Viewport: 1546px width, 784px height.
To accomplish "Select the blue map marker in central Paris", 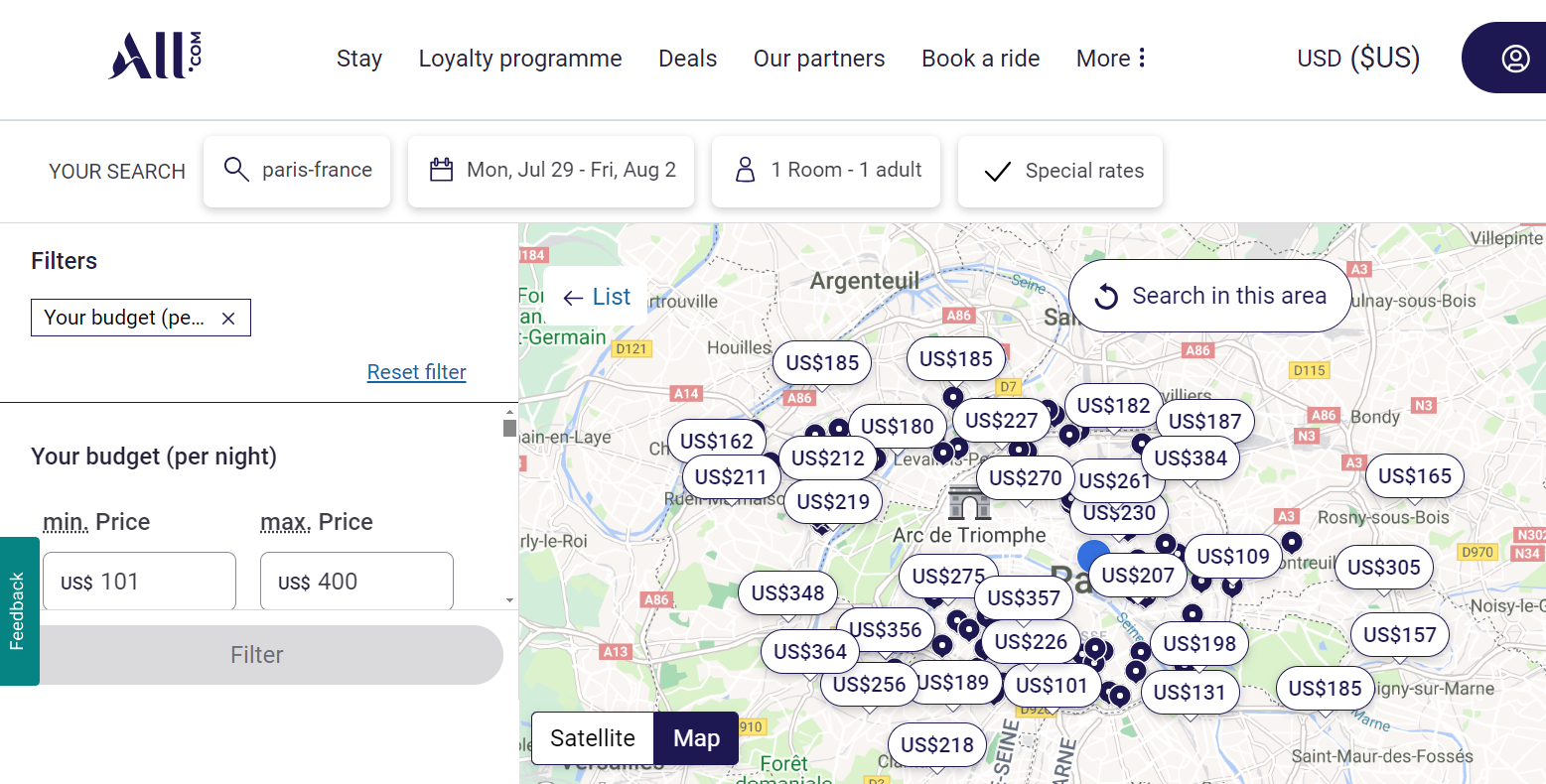I will pyautogui.click(x=1094, y=556).
